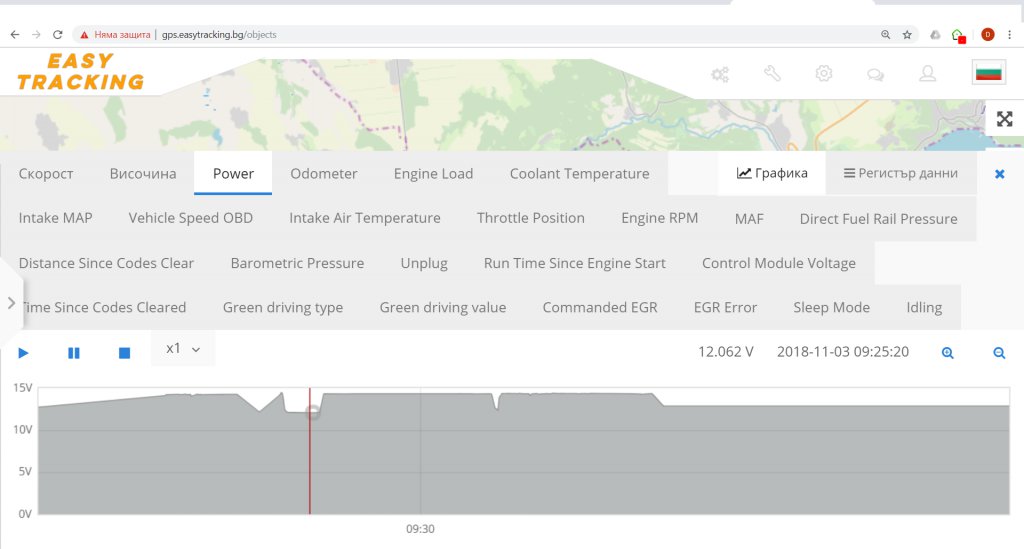Reload the page in the browser
1024x549 pixels.
(x=57, y=35)
